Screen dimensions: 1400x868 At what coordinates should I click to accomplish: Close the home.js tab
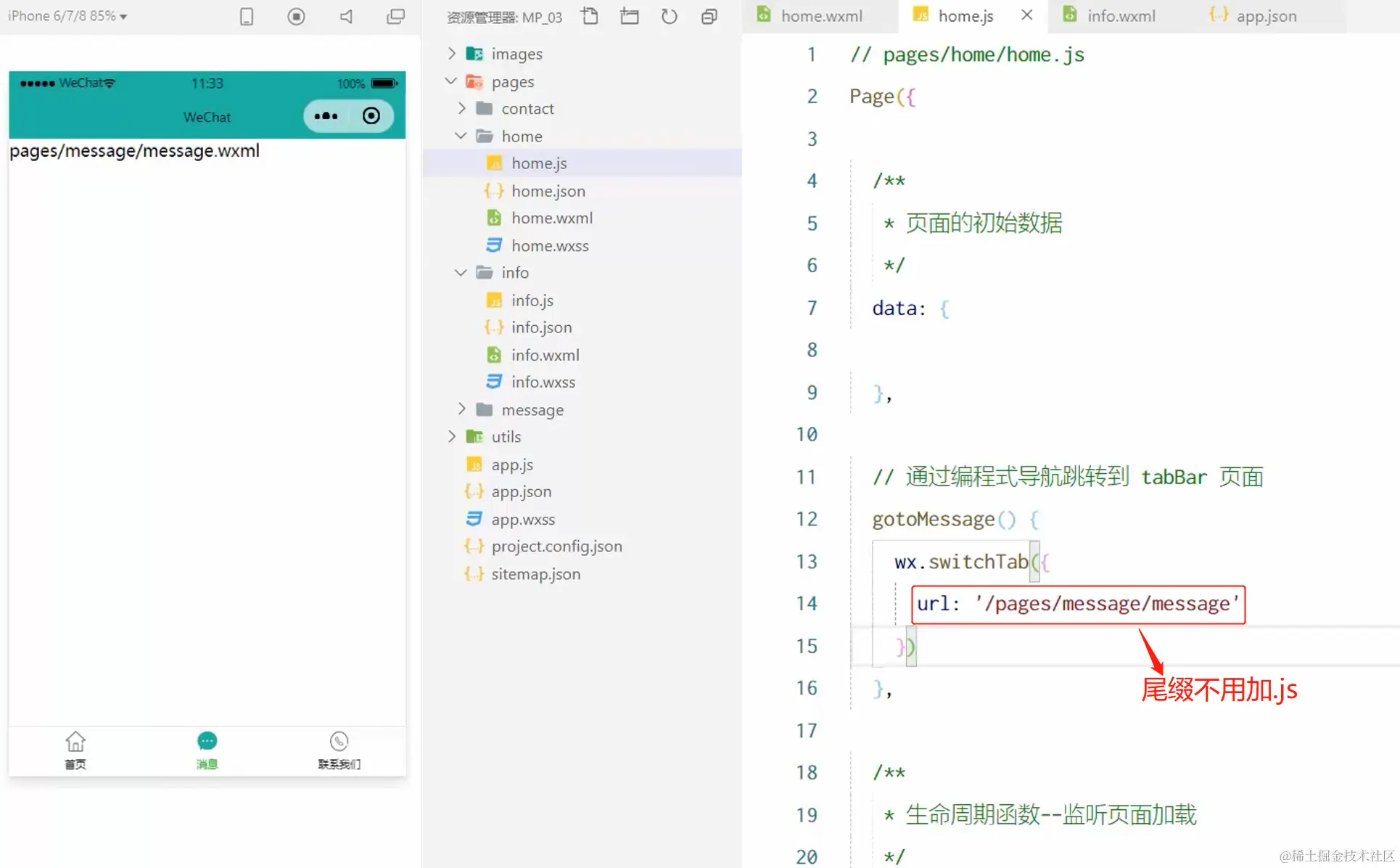1026,15
